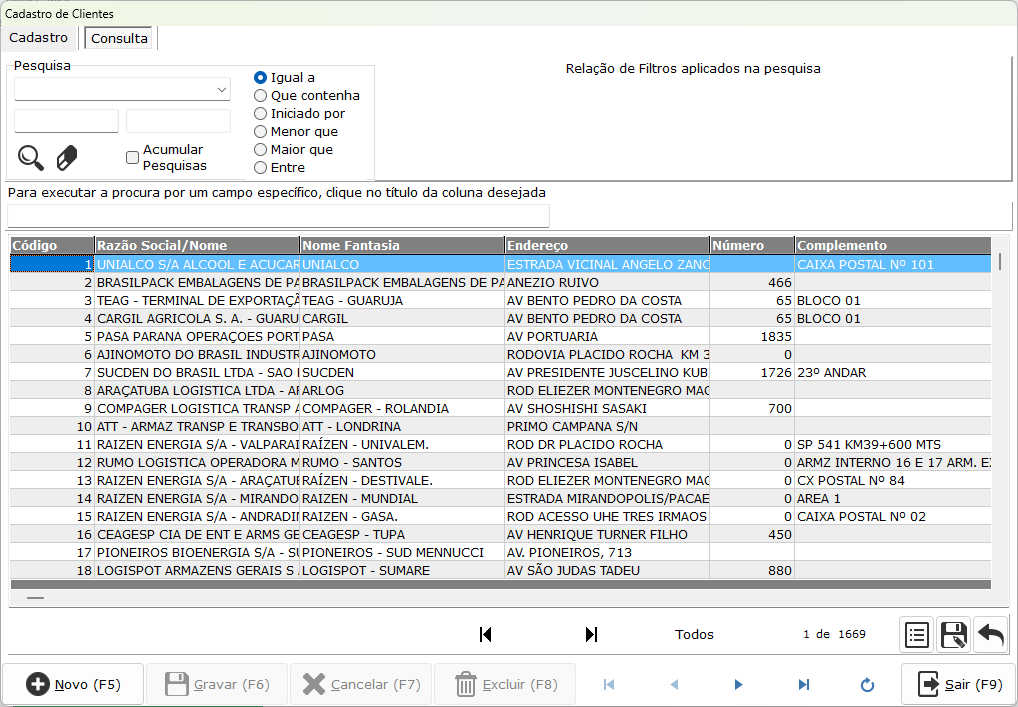Jump to the first grid page icon
This screenshot has height=707, width=1018.
[485, 634]
